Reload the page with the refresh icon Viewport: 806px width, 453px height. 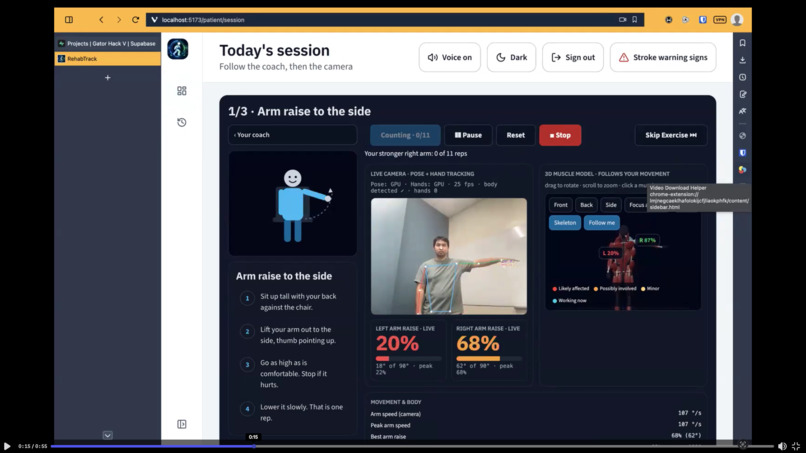[136, 20]
